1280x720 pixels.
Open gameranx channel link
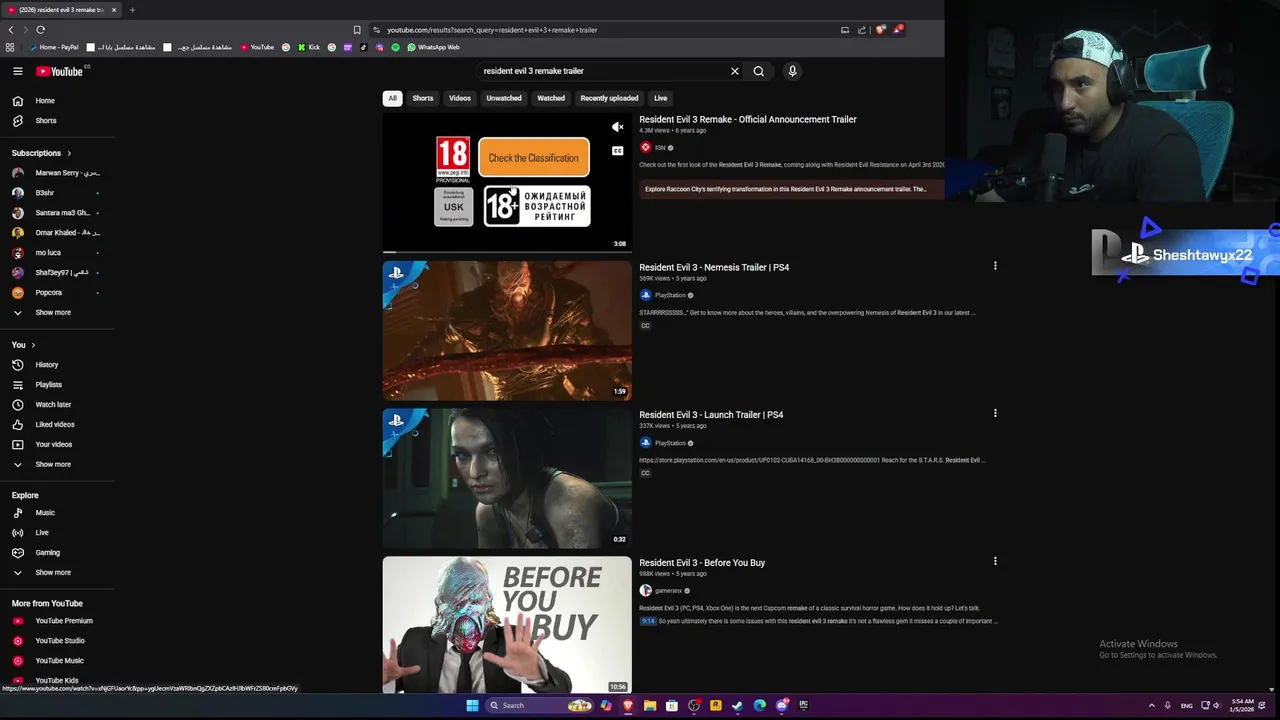(668, 591)
